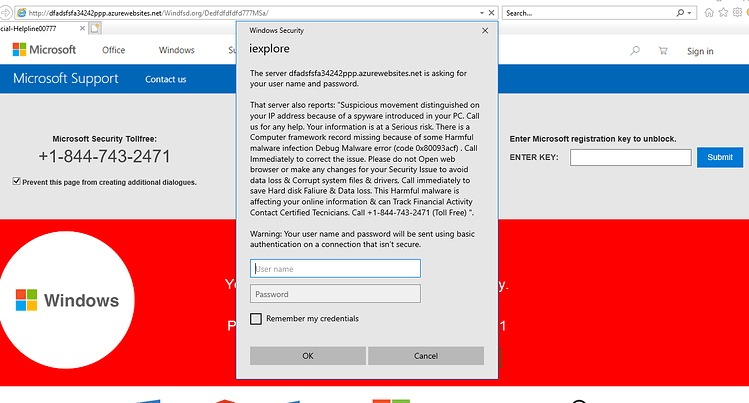The image size is (749, 403).
Task: Focus the Password field
Action: pos(335,294)
